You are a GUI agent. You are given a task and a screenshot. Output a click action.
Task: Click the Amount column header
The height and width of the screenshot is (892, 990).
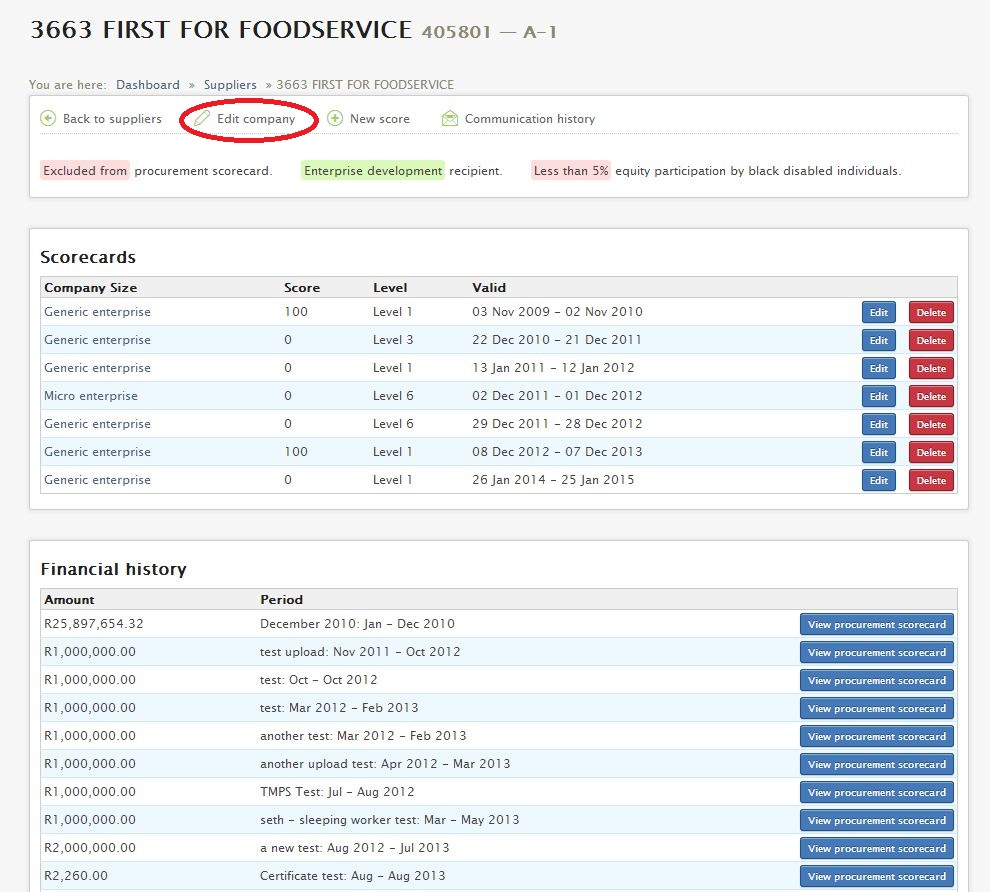(x=69, y=599)
